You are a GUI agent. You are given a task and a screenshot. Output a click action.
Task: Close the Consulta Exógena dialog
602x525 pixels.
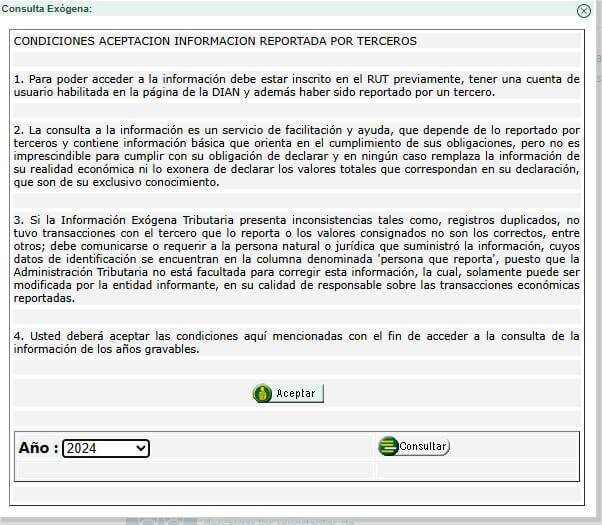click(x=584, y=10)
